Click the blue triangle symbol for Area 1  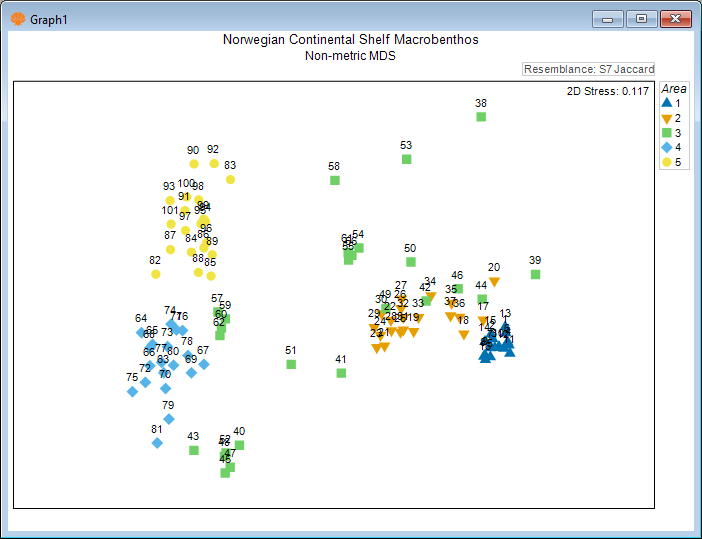(666, 103)
